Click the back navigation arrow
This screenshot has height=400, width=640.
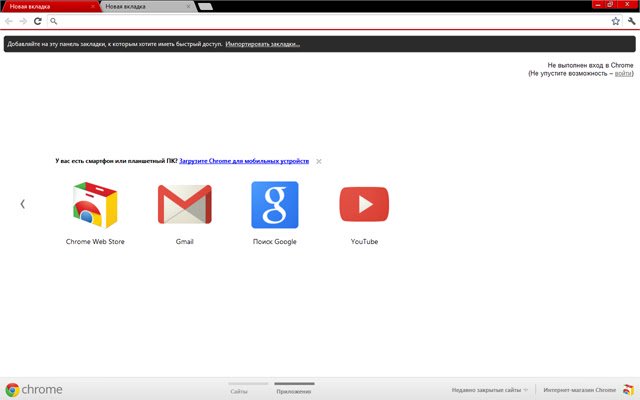point(9,21)
